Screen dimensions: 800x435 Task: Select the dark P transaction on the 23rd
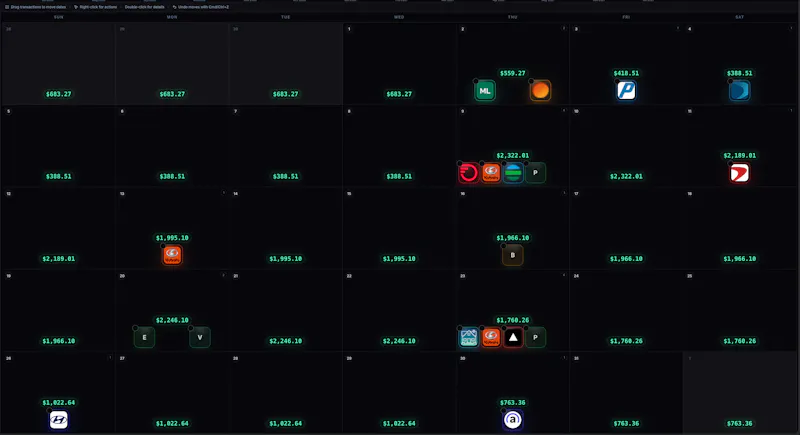point(535,338)
